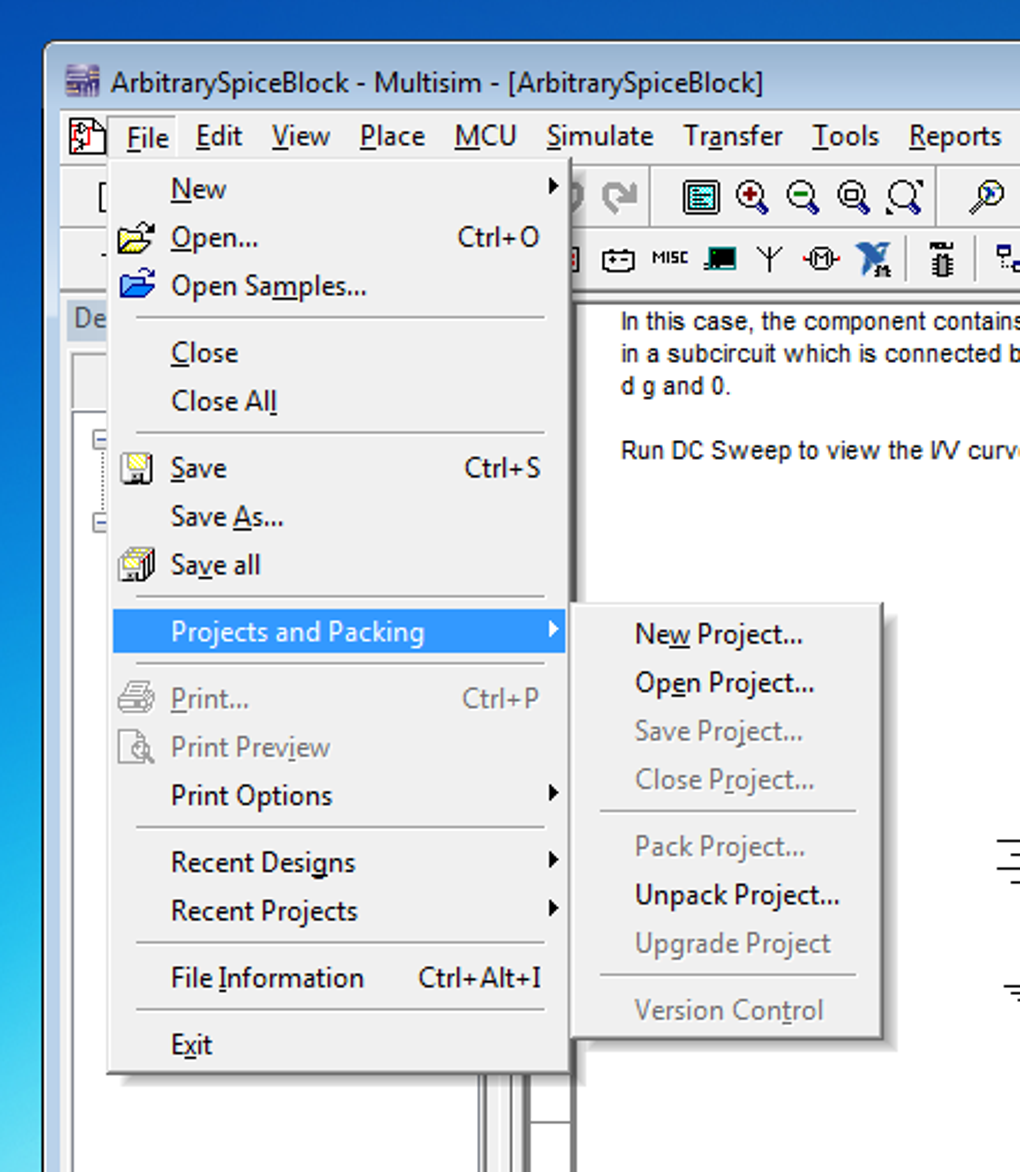Image resolution: width=1020 pixels, height=1172 pixels.
Task: Open the View menu
Action: pyautogui.click(x=301, y=137)
